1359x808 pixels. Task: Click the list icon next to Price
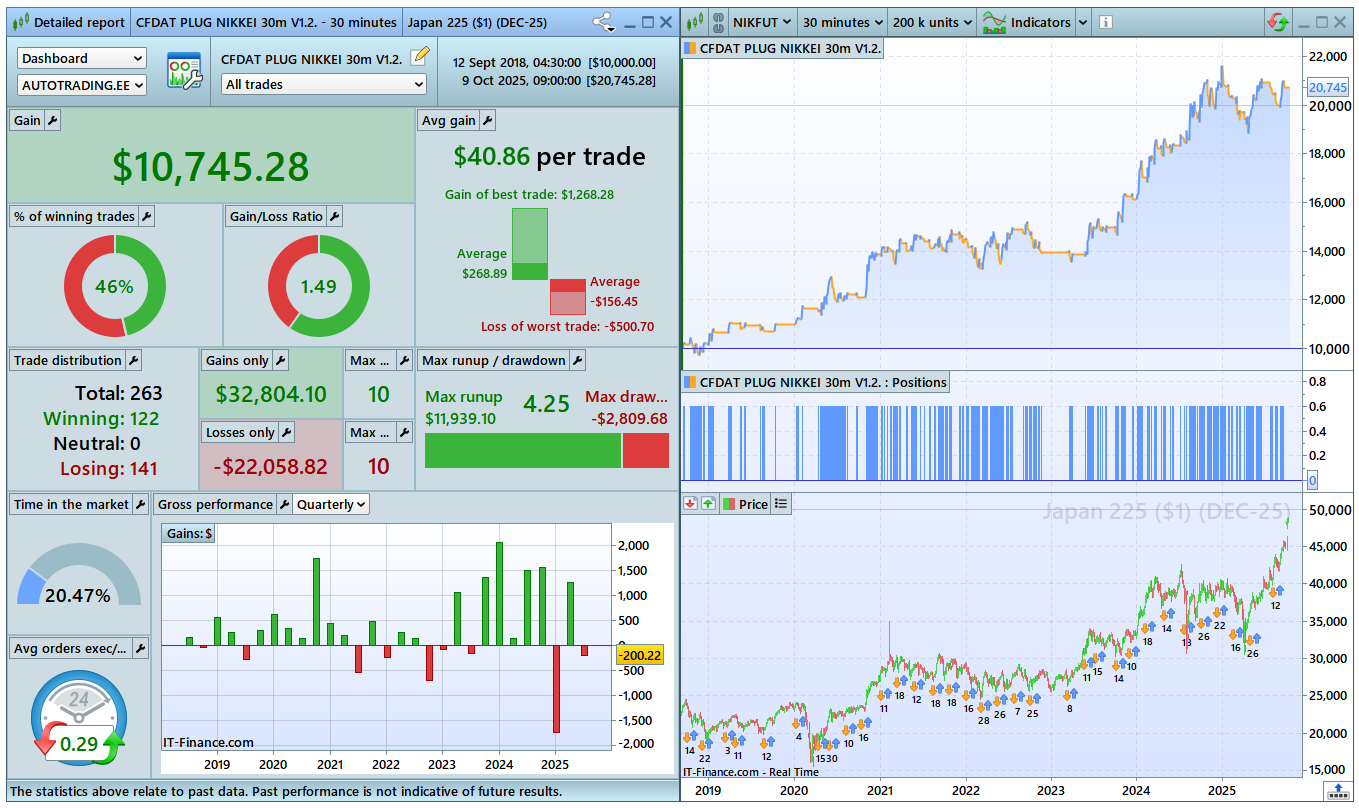click(781, 504)
